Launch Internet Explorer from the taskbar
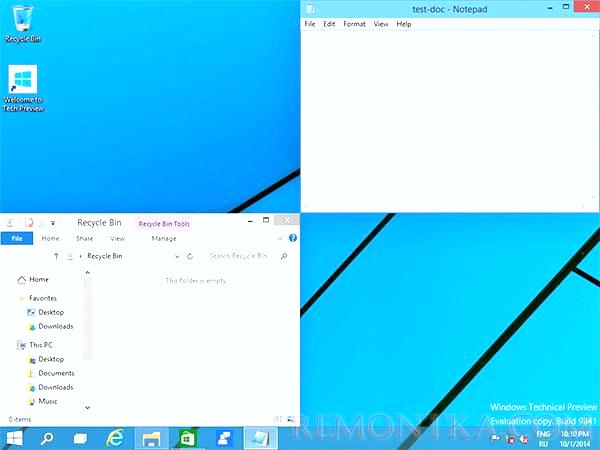This screenshot has width=600, height=450. [115, 439]
